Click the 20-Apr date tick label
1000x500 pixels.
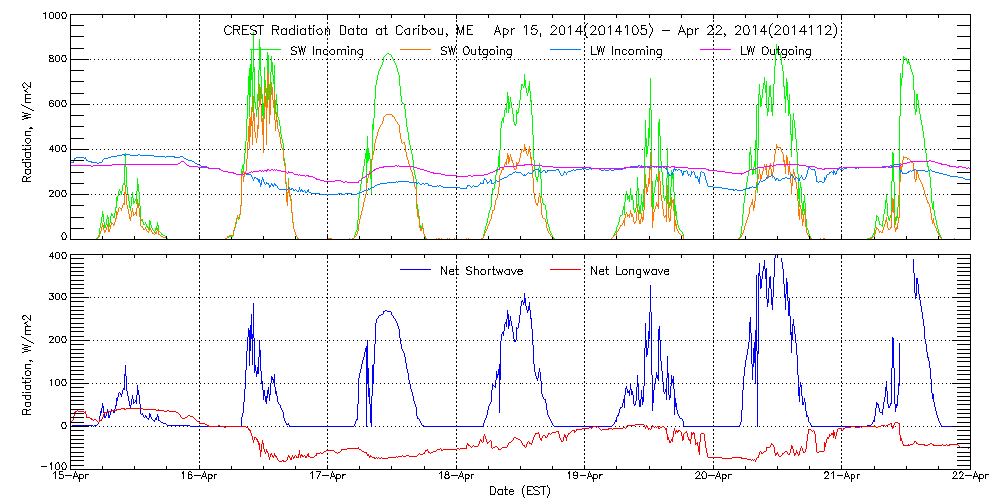tap(713, 477)
